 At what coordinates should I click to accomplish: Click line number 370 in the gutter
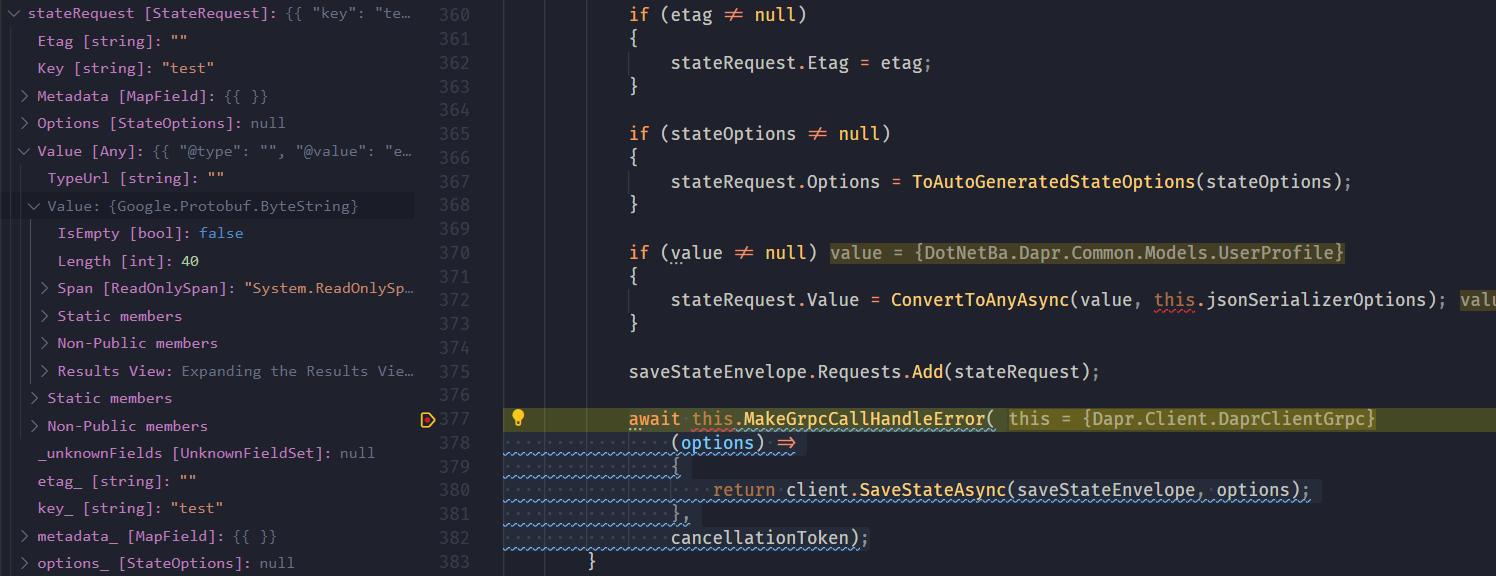point(454,253)
